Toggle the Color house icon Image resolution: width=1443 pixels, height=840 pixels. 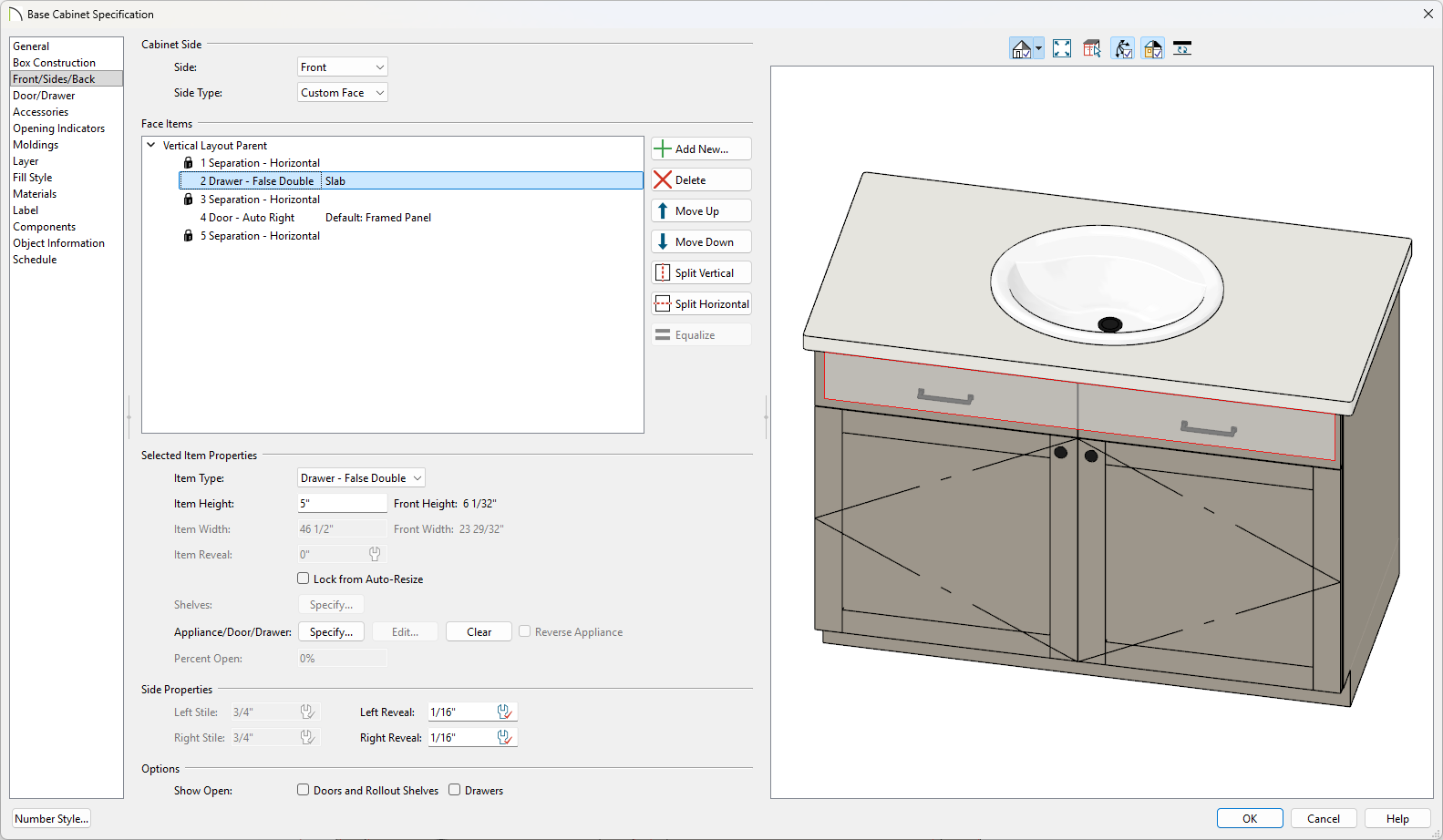1153,48
